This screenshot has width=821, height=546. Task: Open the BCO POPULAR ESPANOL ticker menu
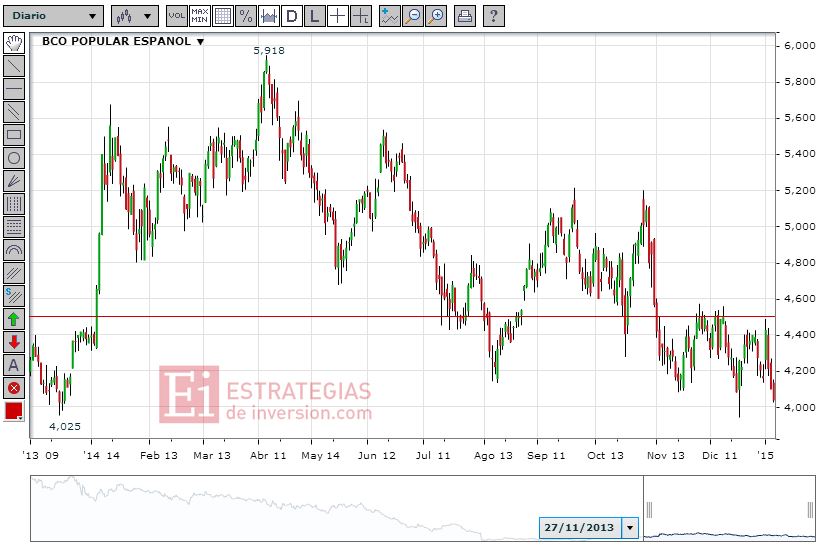point(123,41)
